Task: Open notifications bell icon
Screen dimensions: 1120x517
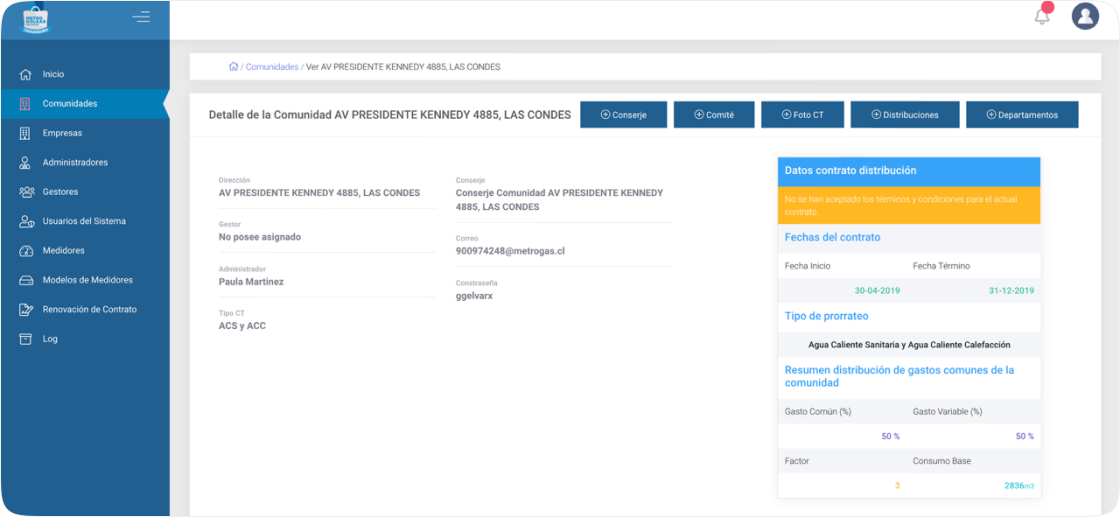Action: click(x=1042, y=17)
